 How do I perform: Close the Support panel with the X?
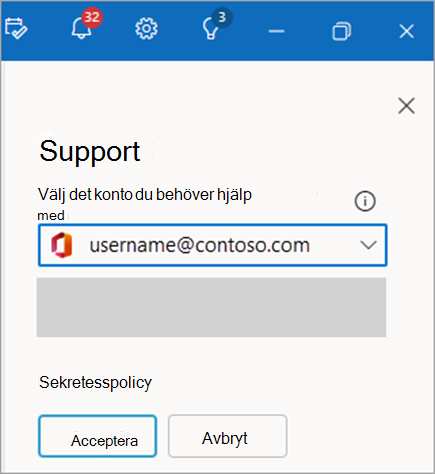406,106
